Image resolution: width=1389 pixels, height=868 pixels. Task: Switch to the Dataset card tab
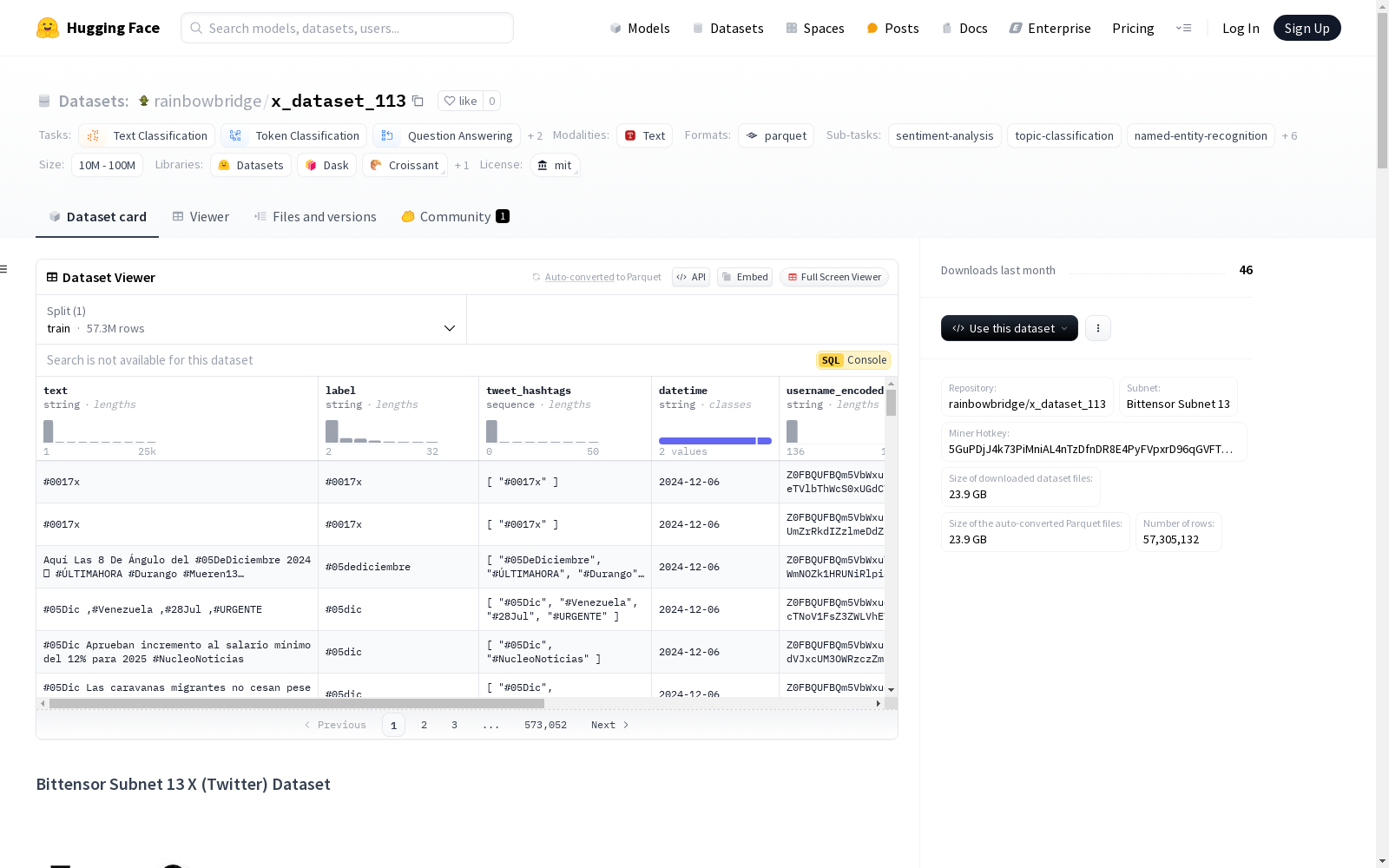(97, 217)
